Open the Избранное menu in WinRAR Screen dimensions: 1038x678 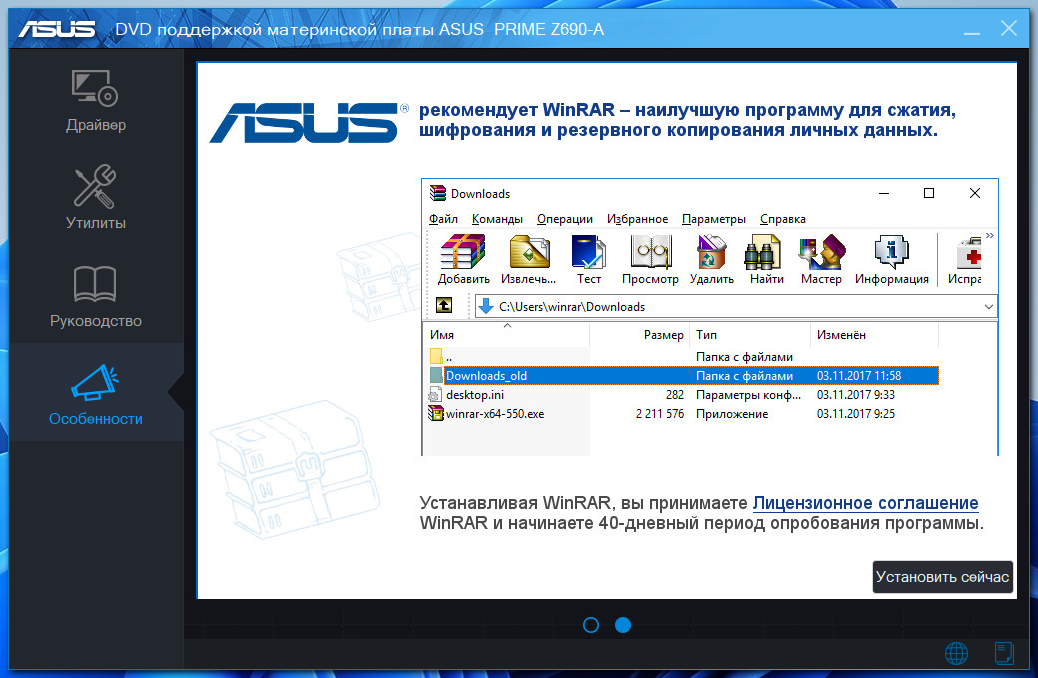click(637, 218)
